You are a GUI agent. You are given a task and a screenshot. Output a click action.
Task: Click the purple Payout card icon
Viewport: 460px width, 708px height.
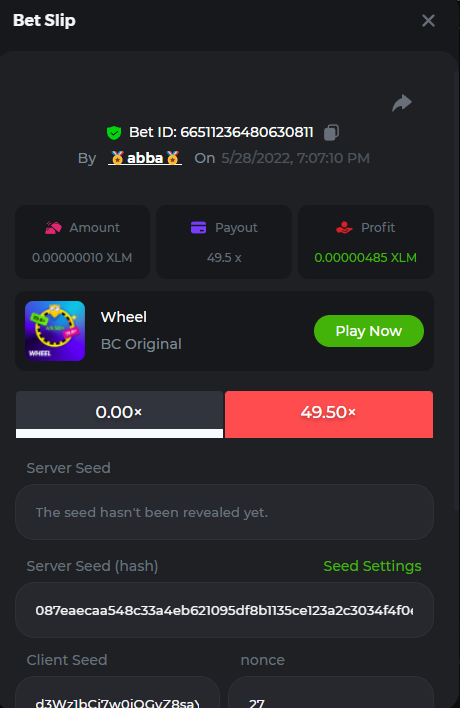(199, 228)
